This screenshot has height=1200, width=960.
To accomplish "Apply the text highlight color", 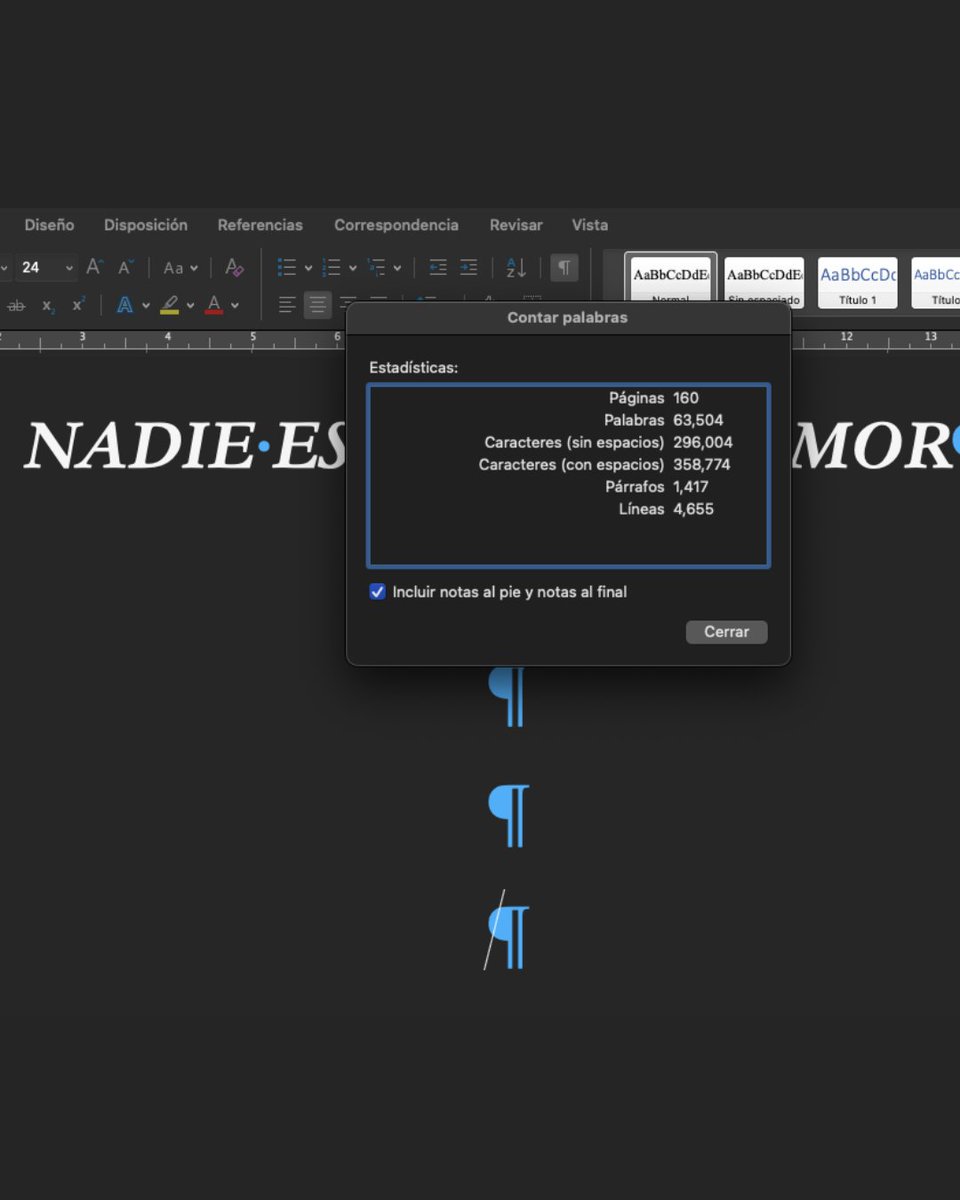I will coord(169,305).
